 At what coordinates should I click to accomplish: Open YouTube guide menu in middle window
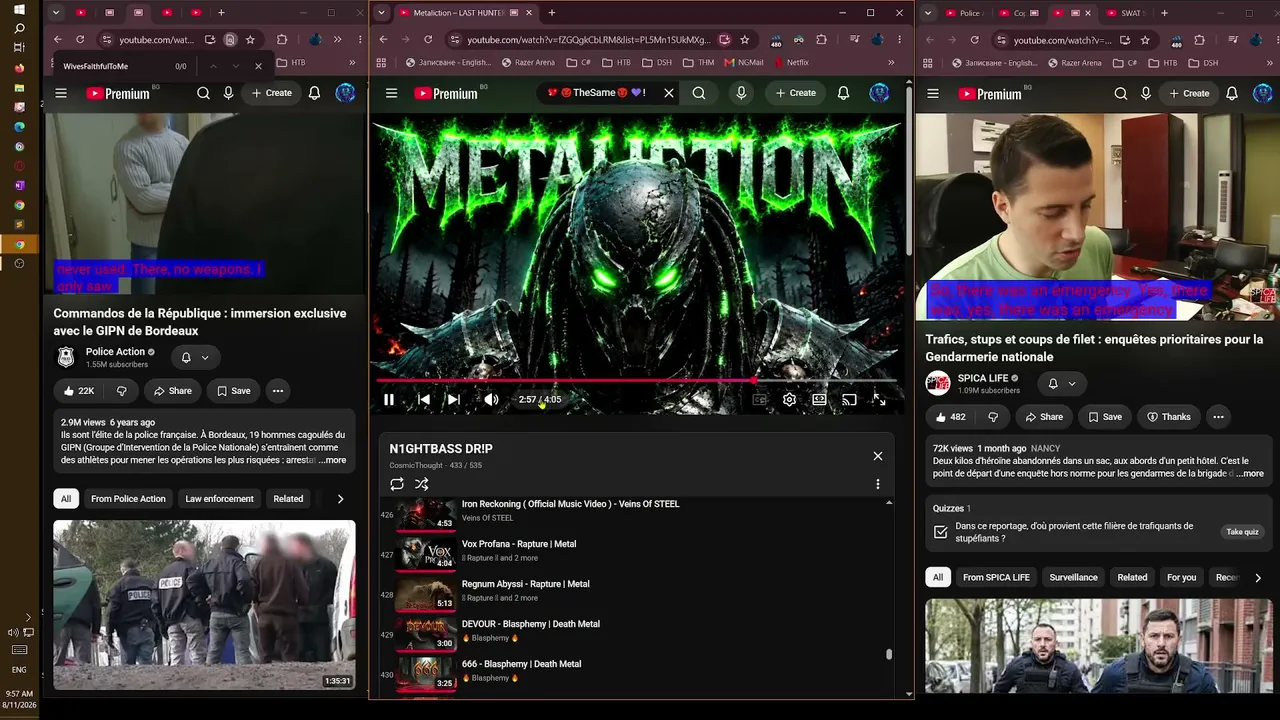[x=391, y=93]
